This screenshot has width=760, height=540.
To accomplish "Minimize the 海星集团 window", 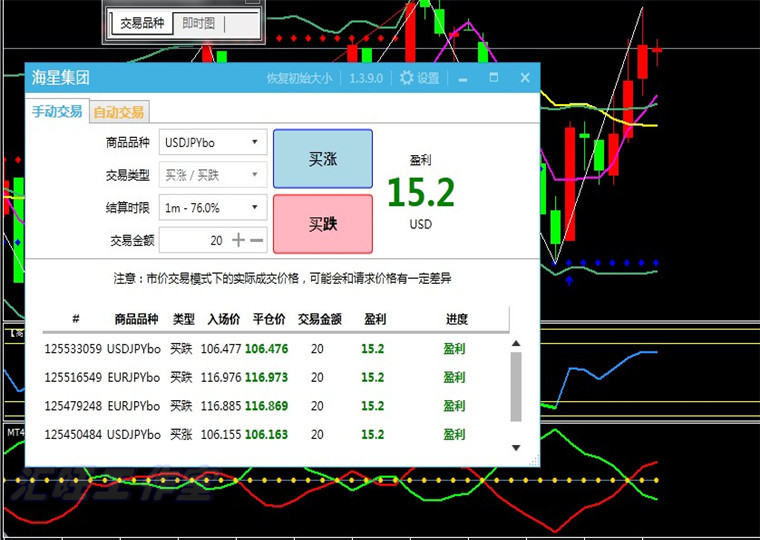I will (462, 78).
